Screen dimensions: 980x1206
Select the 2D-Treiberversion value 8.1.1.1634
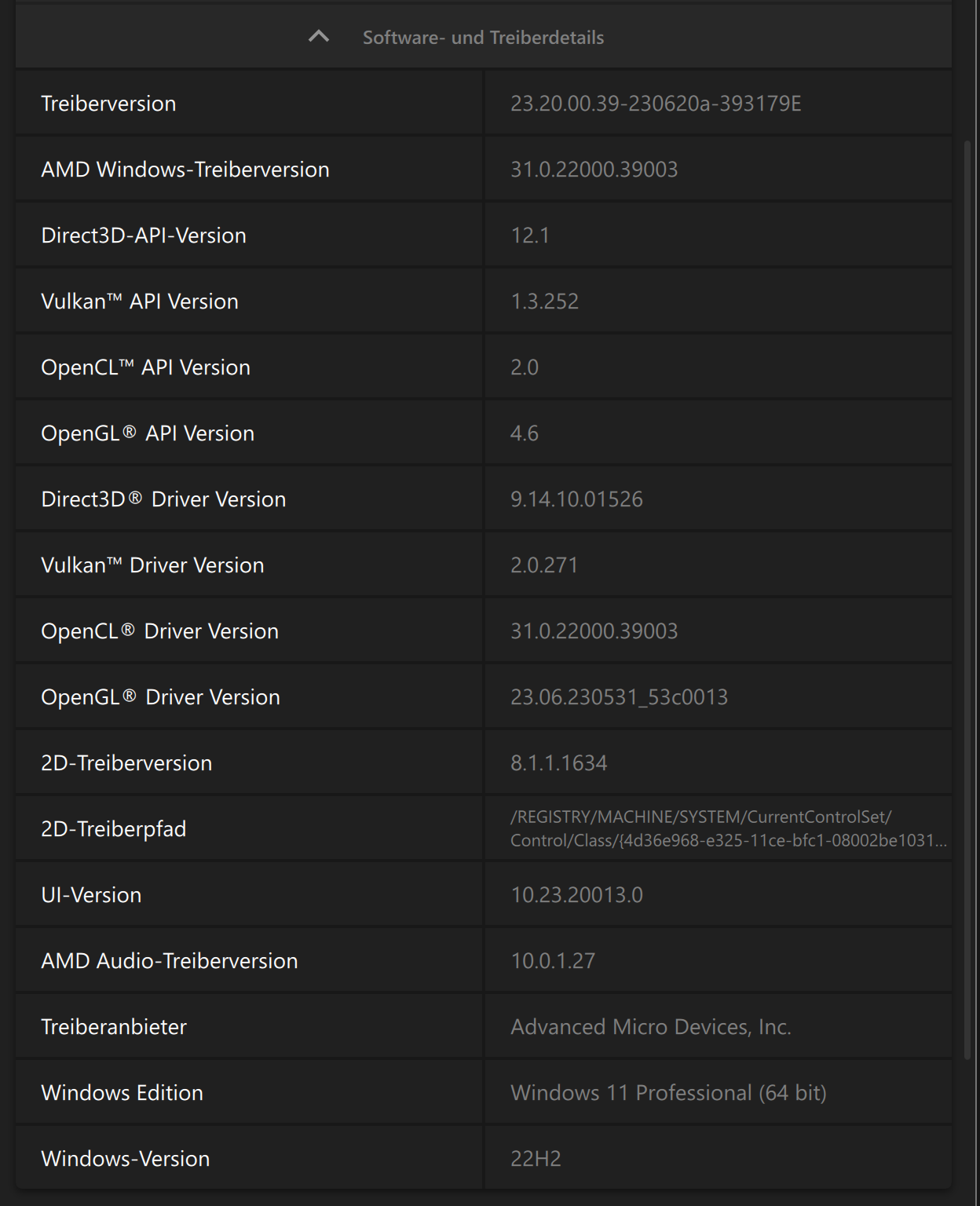[560, 762]
